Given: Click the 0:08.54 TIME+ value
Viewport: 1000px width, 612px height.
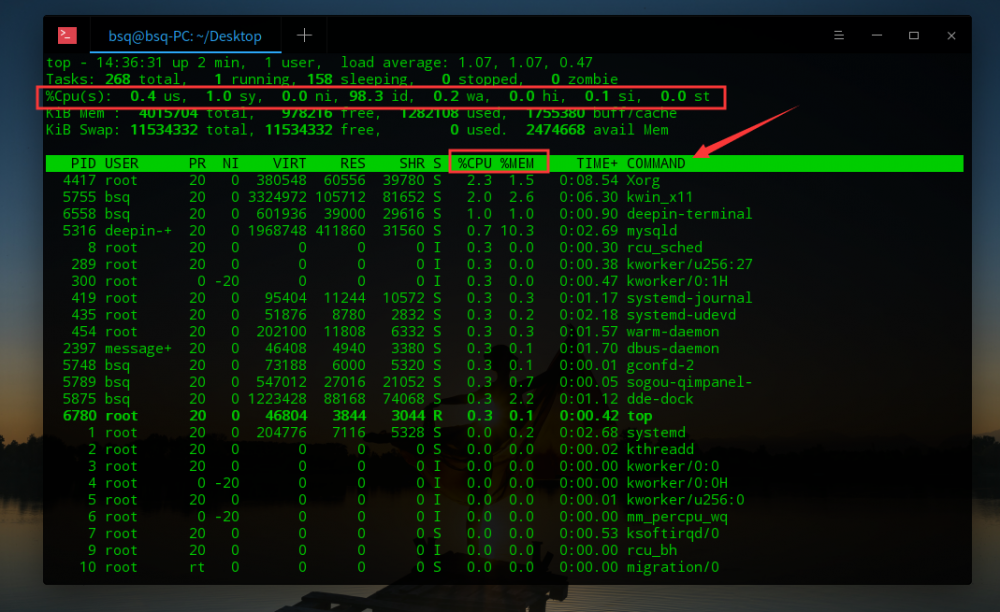Looking at the screenshot, I should pos(589,180).
